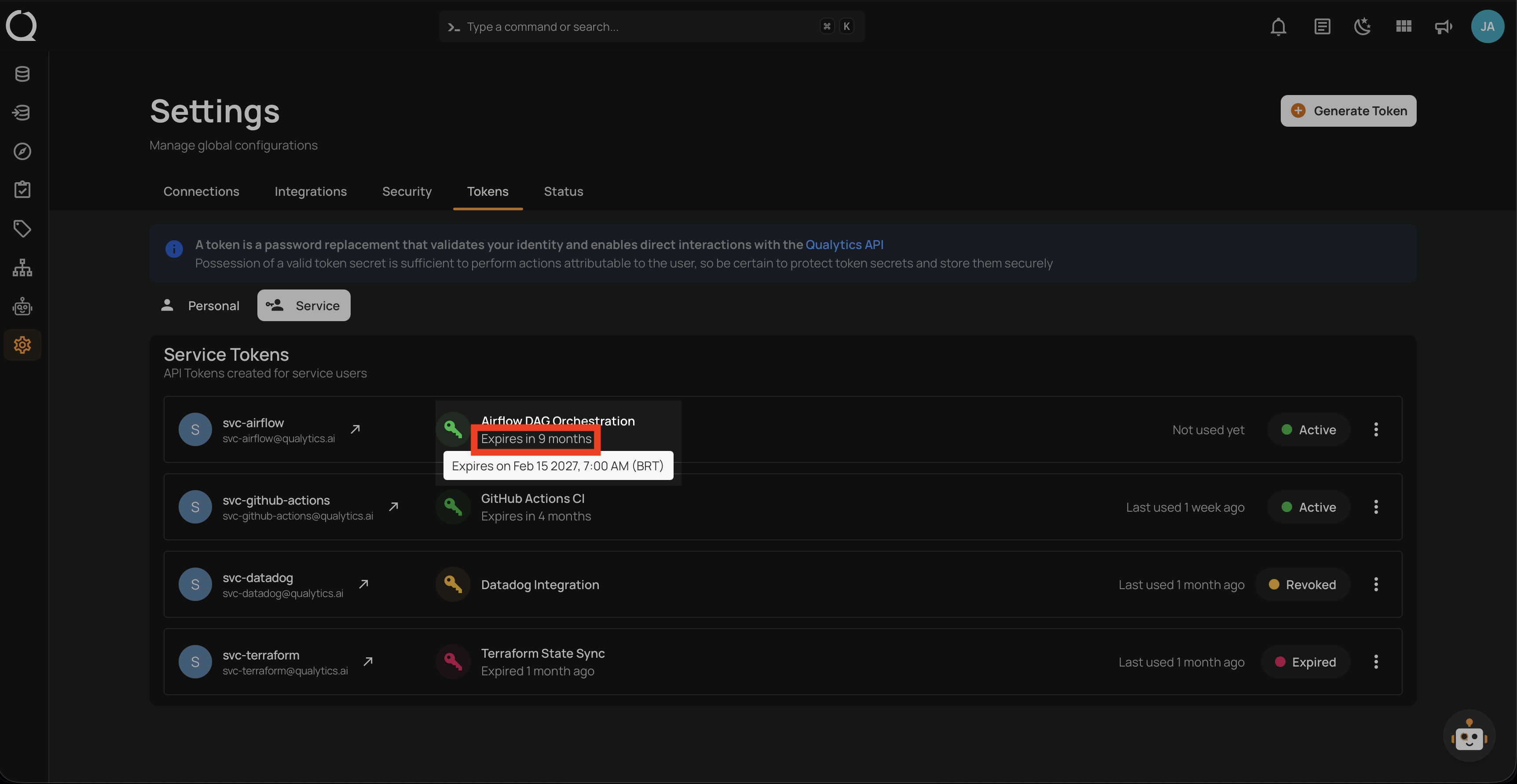Viewport: 1517px width, 784px height.
Task: Open options menu for svc-datadog token
Action: [x=1376, y=584]
